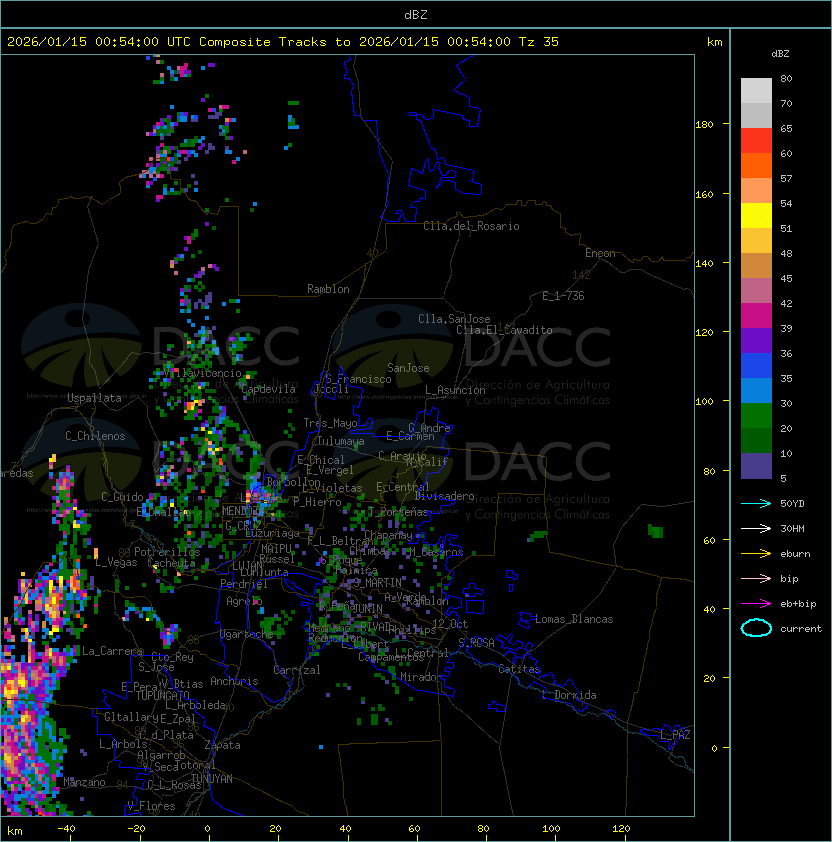Click the C_Chilenos map label
Viewport: 832px width, 842px height.
click(95, 436)
